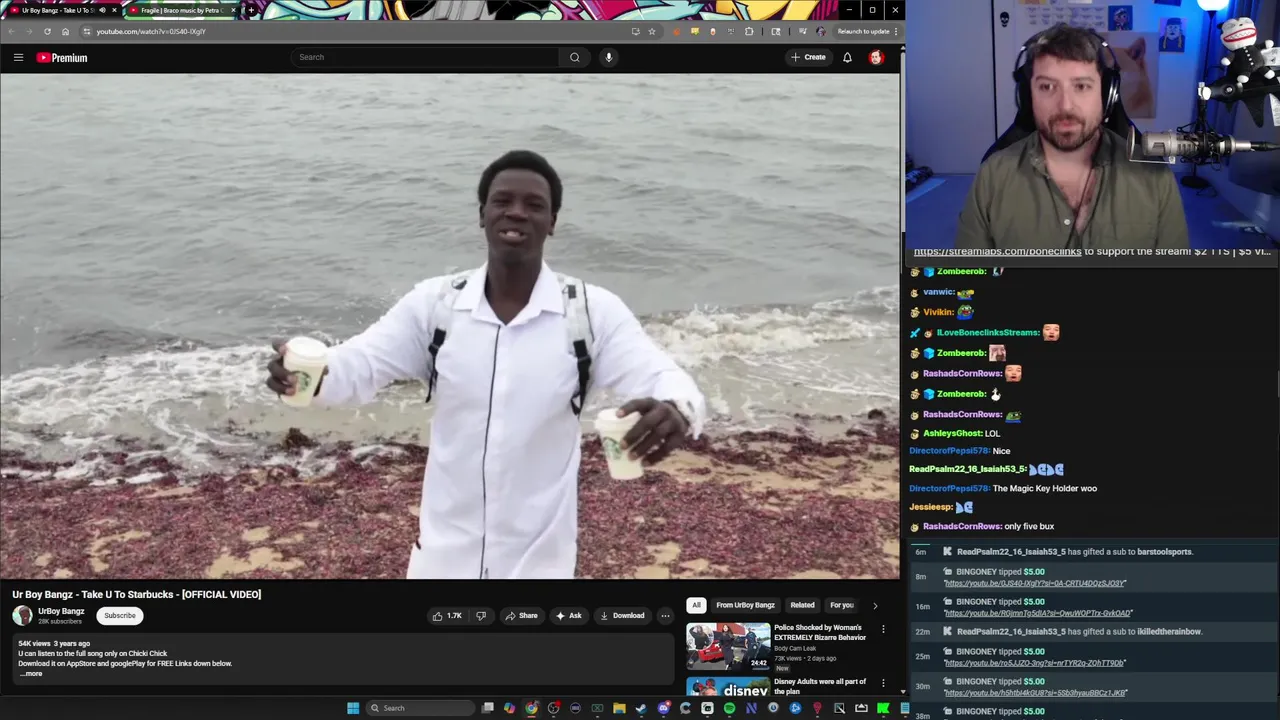Click ILoveBoneclinksStreams username in chat
The width and height of the screenshot is (1280, 720).
point(988,332)
